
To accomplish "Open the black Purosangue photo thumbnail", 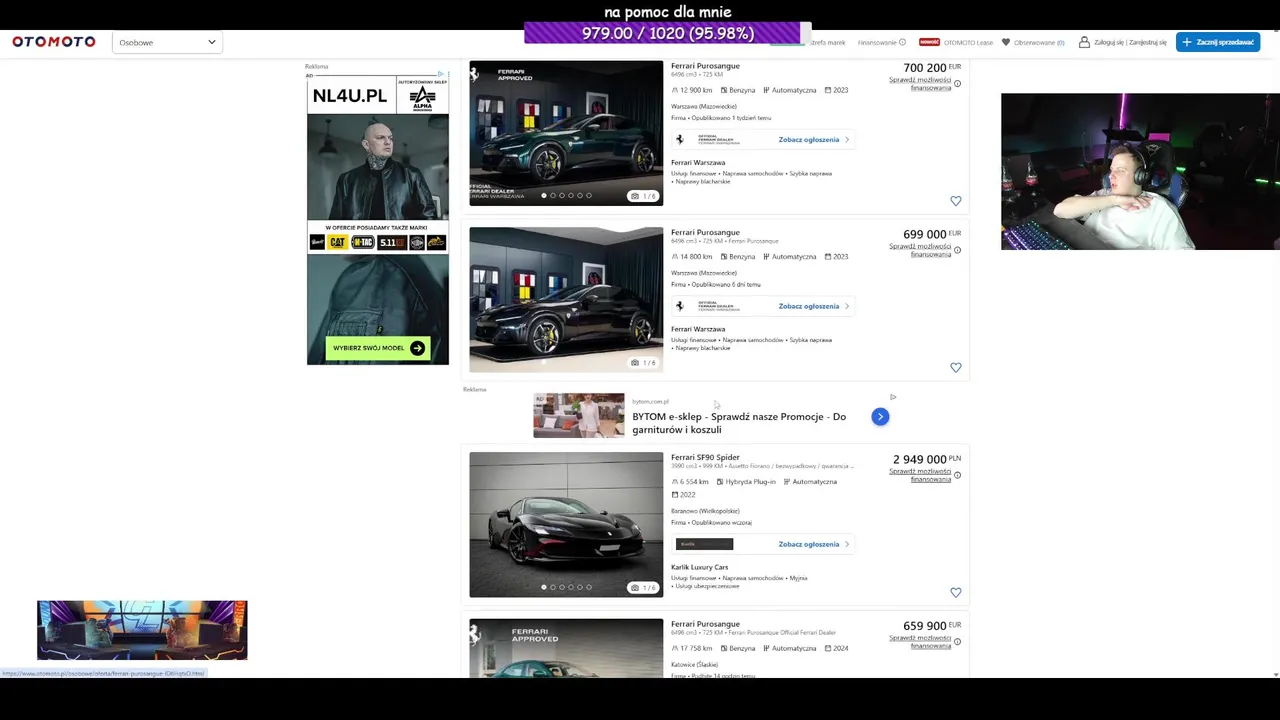I will point(566,299).
